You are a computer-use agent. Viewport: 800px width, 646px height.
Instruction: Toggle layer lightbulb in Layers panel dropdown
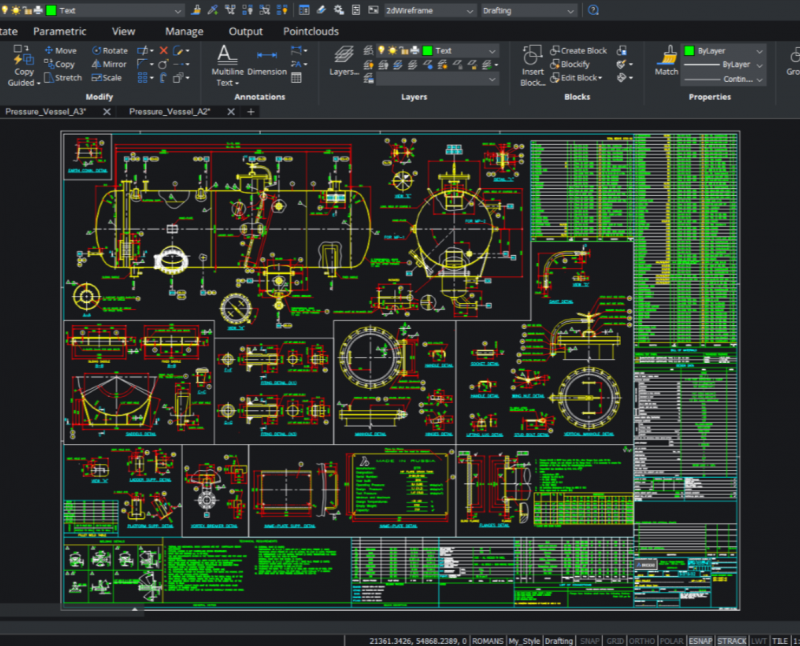(x=381, y=50)
